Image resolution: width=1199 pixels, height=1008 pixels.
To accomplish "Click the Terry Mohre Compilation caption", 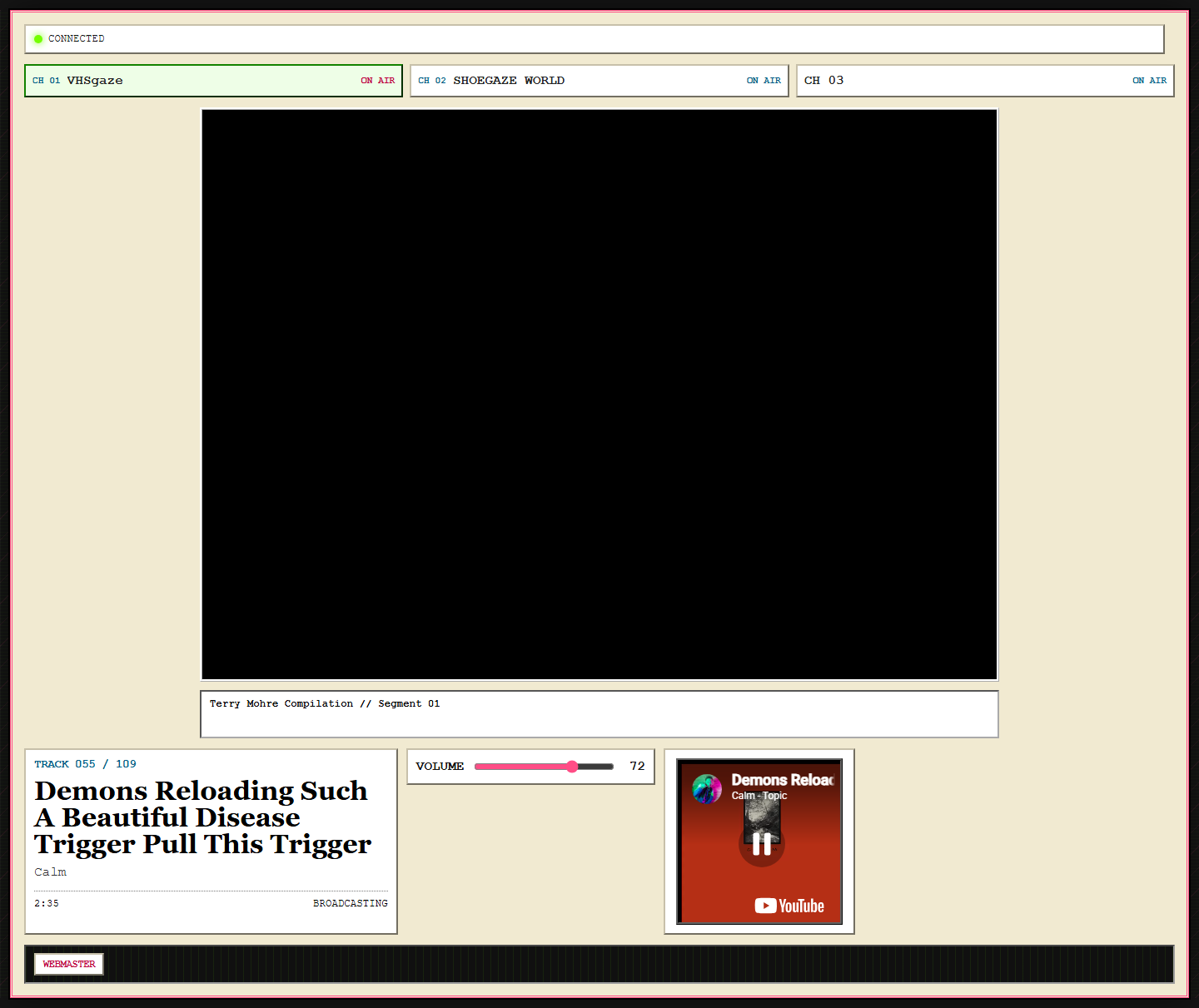I will [325, 703].
